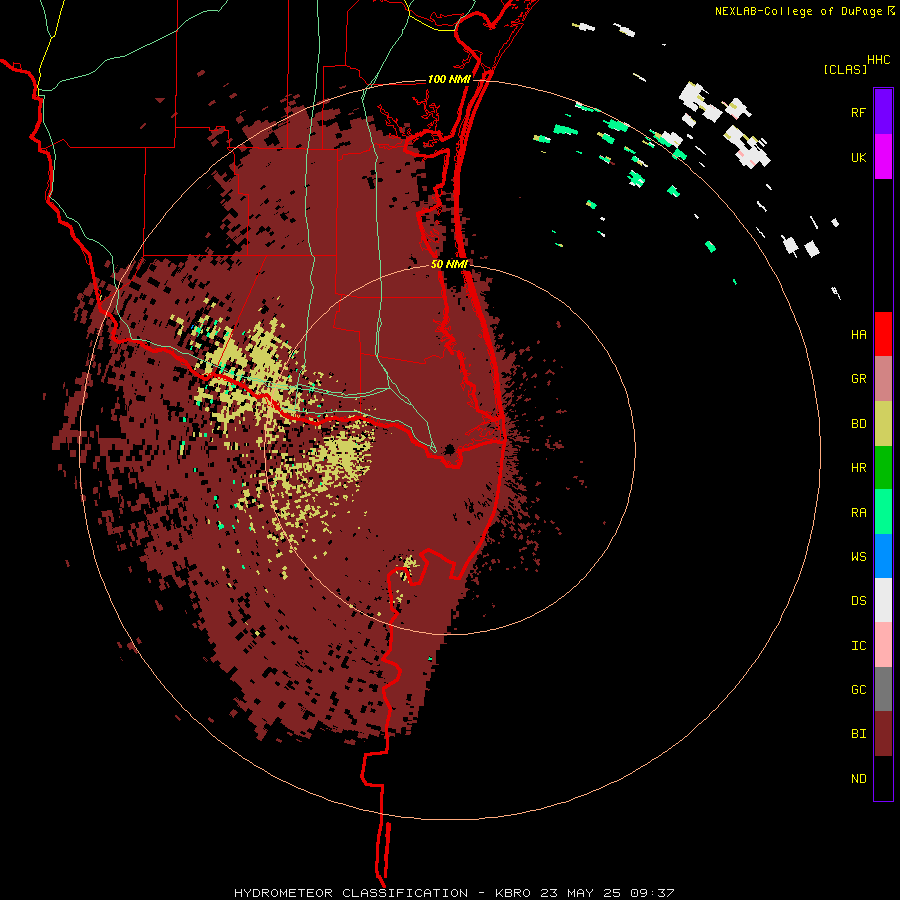The height and width of the screenshot is (900, 900).
Task: Click the ND black legend swatch
Action: point(883,778)
